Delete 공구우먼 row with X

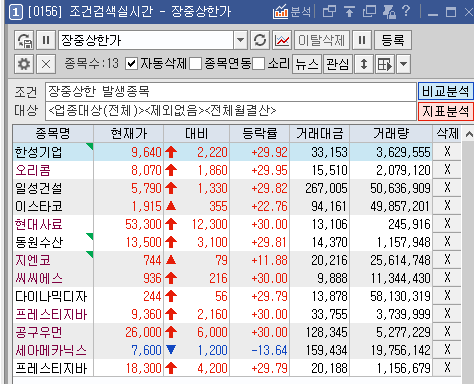[x=447, y=332]
